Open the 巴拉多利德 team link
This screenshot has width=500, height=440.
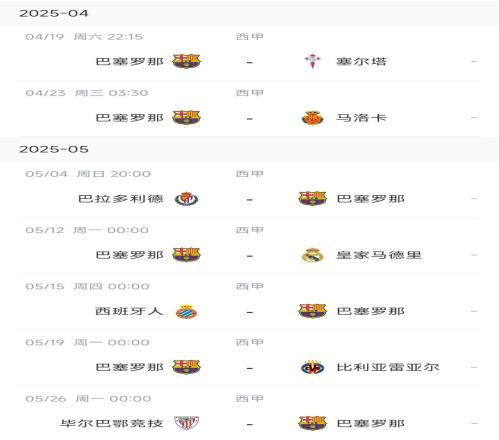(121, 199)
